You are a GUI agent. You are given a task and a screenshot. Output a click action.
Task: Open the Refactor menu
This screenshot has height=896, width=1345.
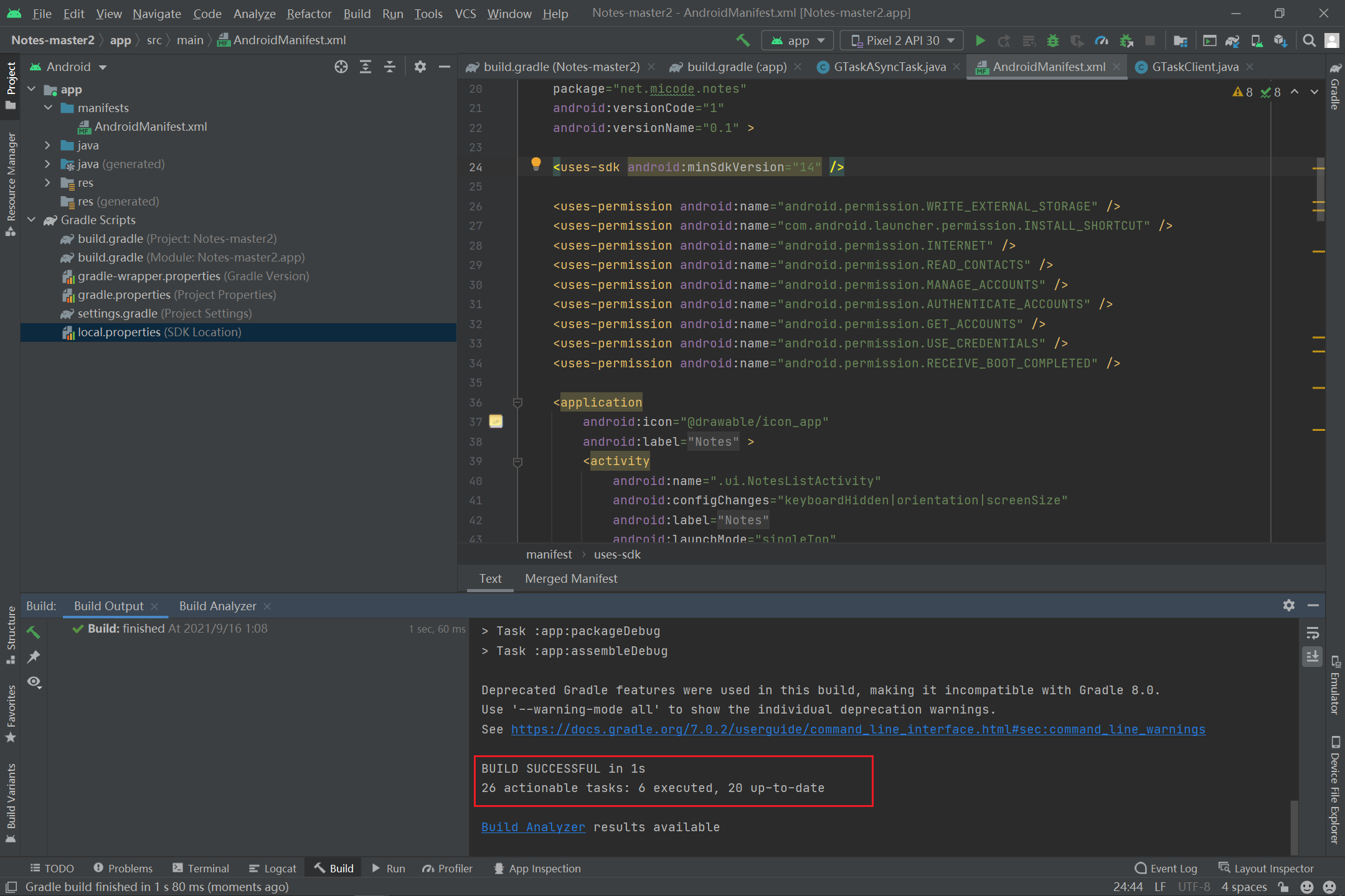tap(309, 13)
